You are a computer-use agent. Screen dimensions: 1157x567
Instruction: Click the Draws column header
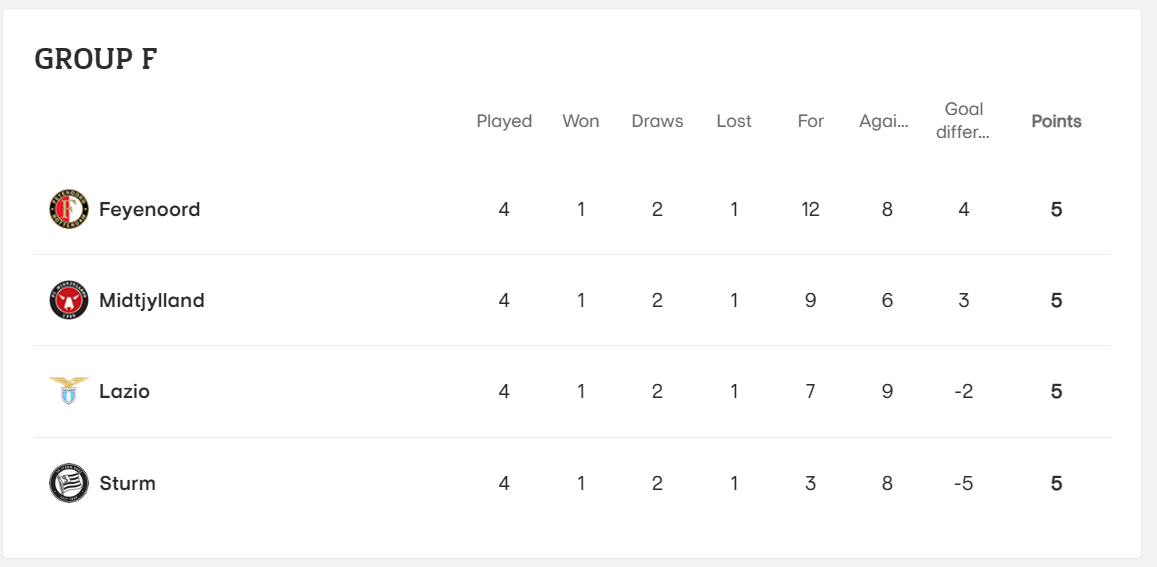tap(657, 121)
